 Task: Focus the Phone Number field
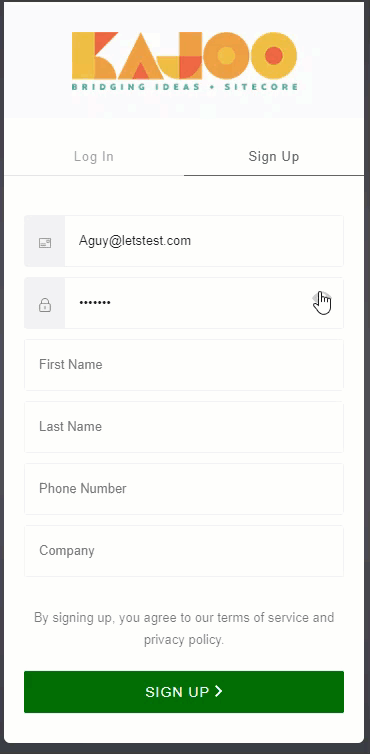(184, 489)
